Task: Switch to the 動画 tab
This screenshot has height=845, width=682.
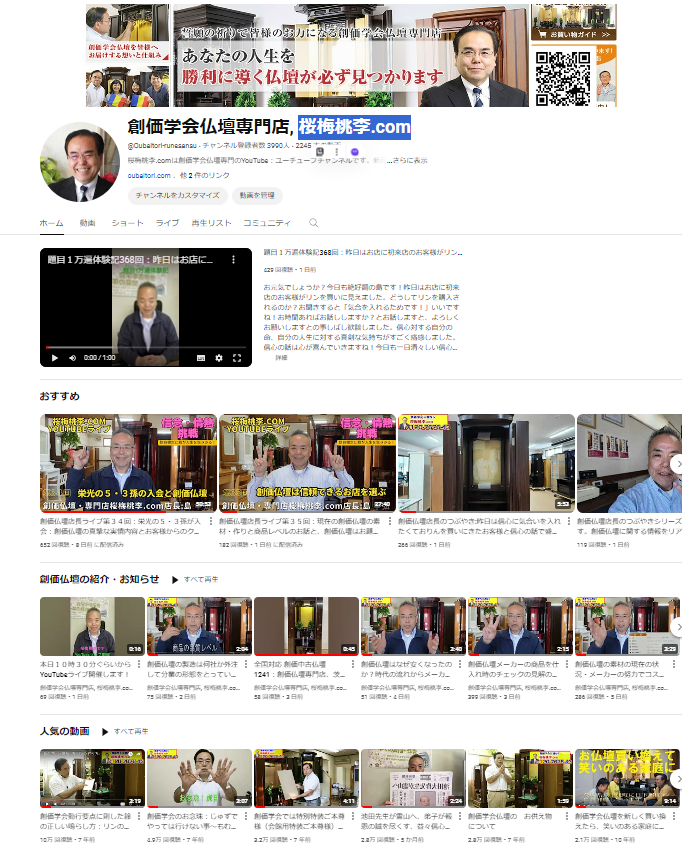Action: pos(88,223)
